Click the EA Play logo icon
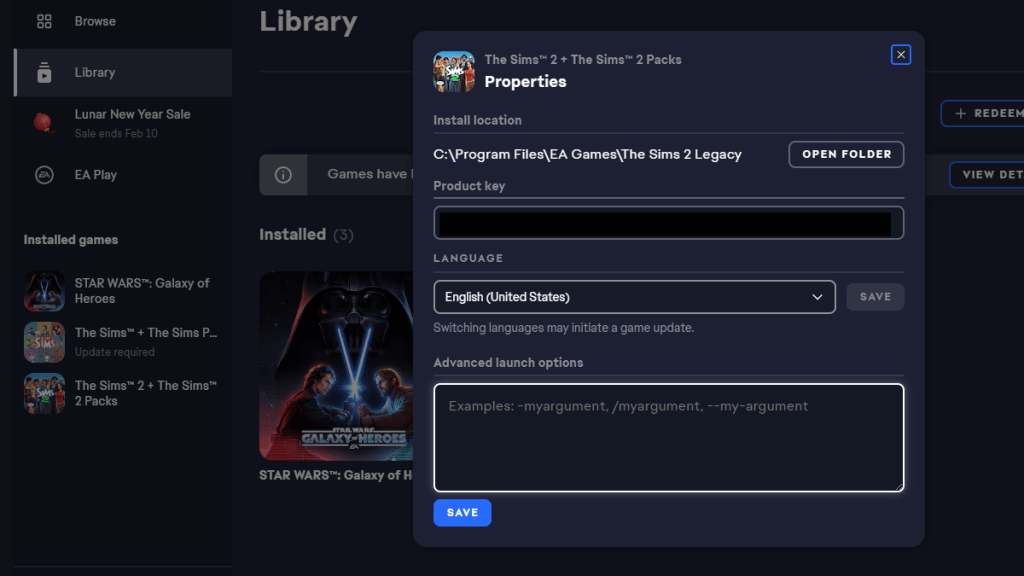 click(x=44, y=175)
